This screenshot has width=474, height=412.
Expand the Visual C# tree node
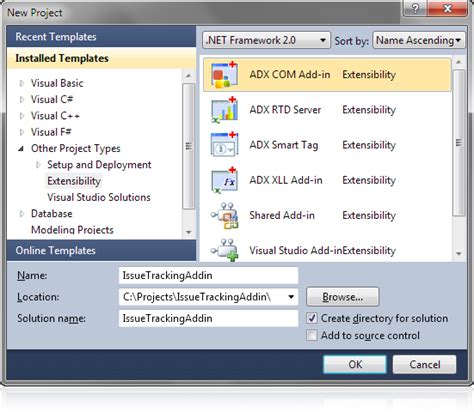pyautogui.click(x=22, y=99)
